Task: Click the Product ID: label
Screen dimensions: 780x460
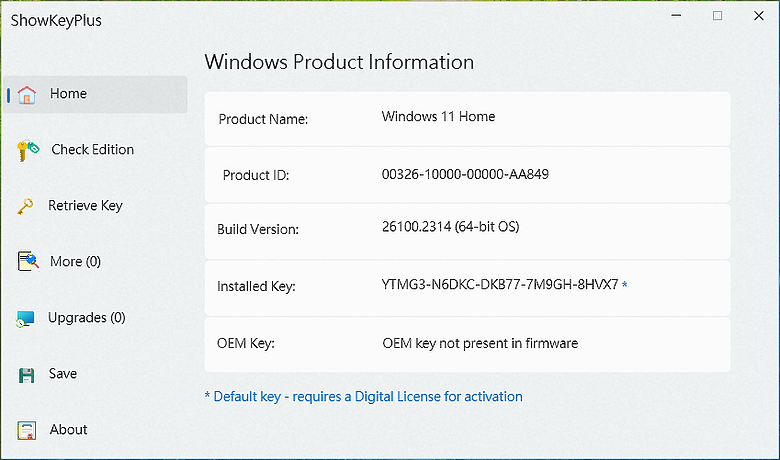Action: (x=256, y=175)
